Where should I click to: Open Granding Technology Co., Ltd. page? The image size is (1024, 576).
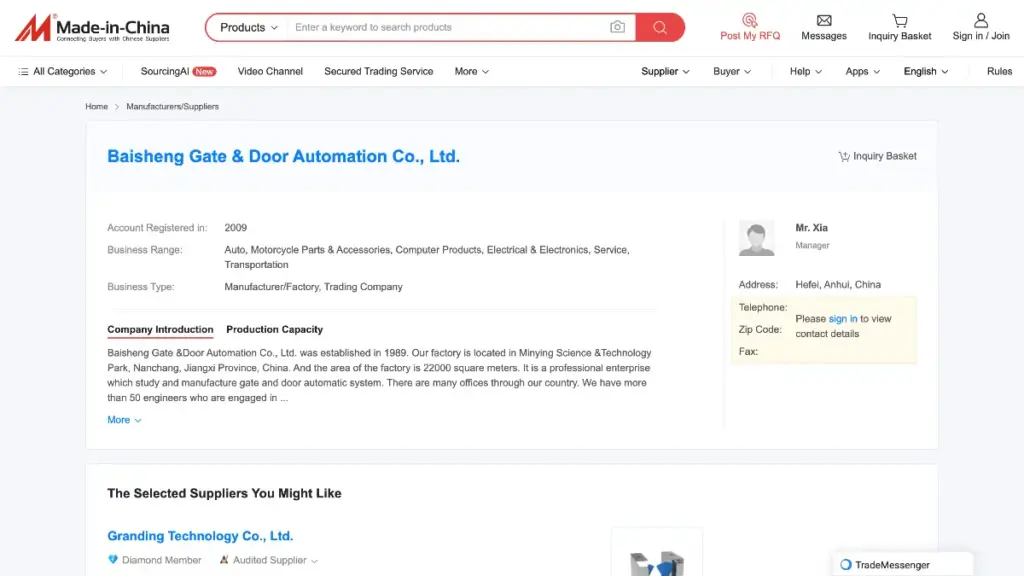pos(200,536)
